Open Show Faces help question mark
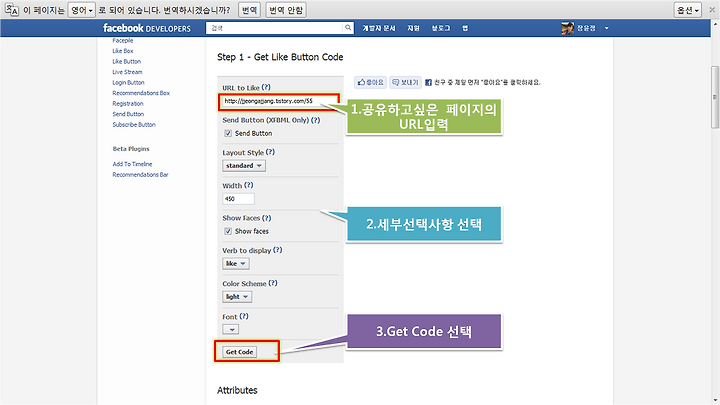The image size is (720, 405). coord(266,218)
